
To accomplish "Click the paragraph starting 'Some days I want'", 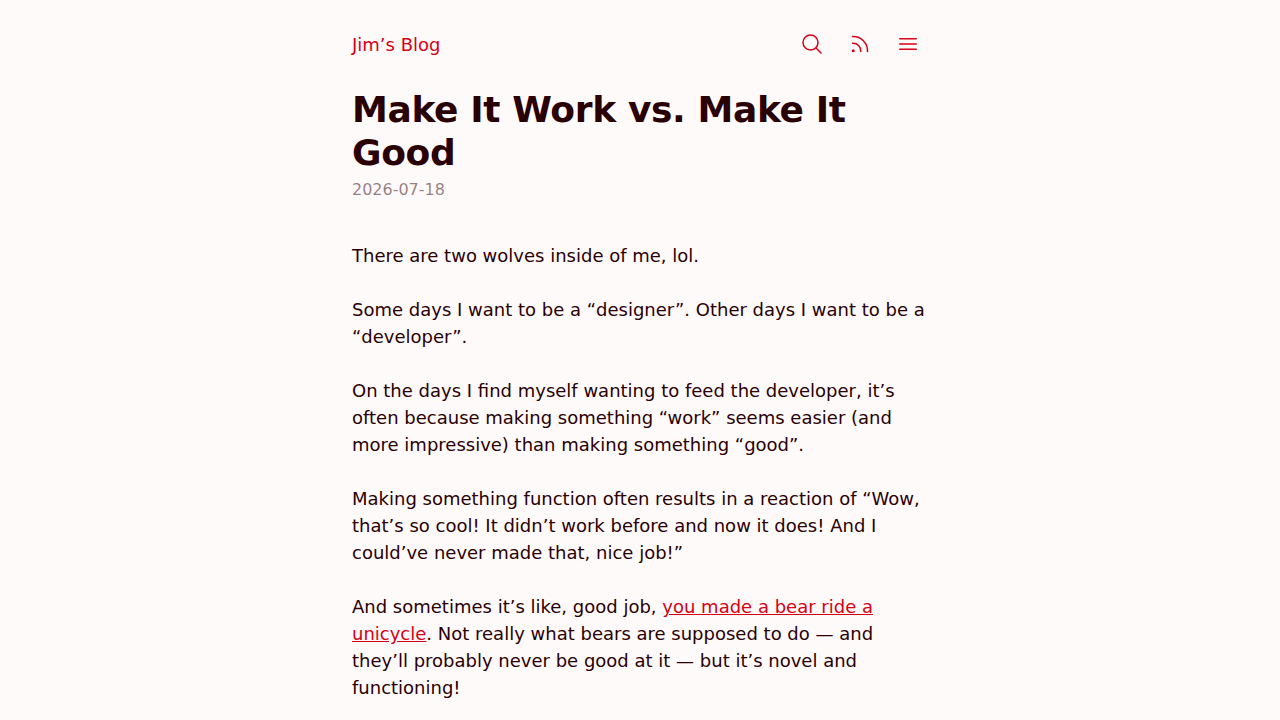I will (x=638, y=323).
